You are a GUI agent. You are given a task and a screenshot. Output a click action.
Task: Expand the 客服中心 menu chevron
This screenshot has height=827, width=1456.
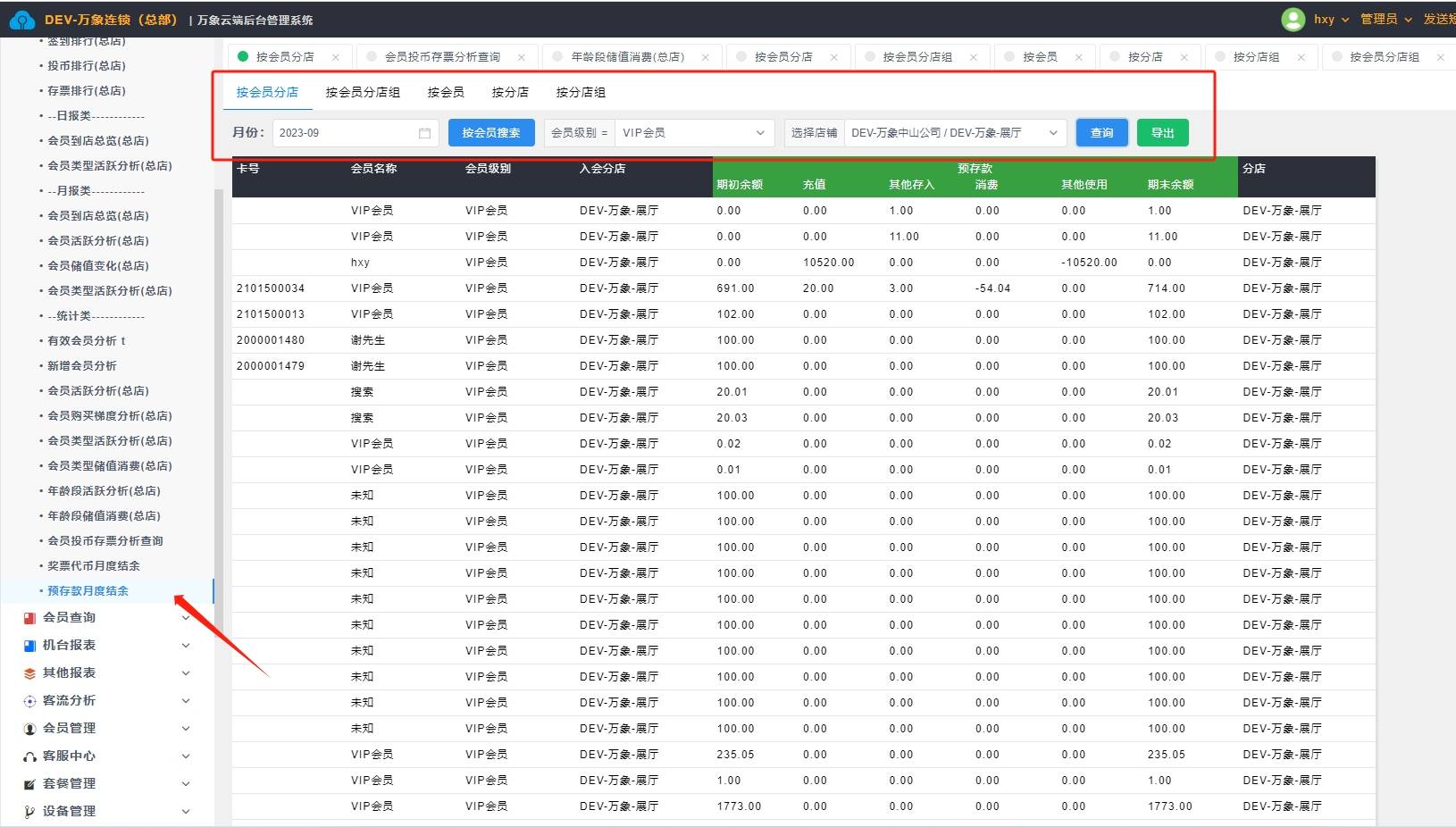186,756
